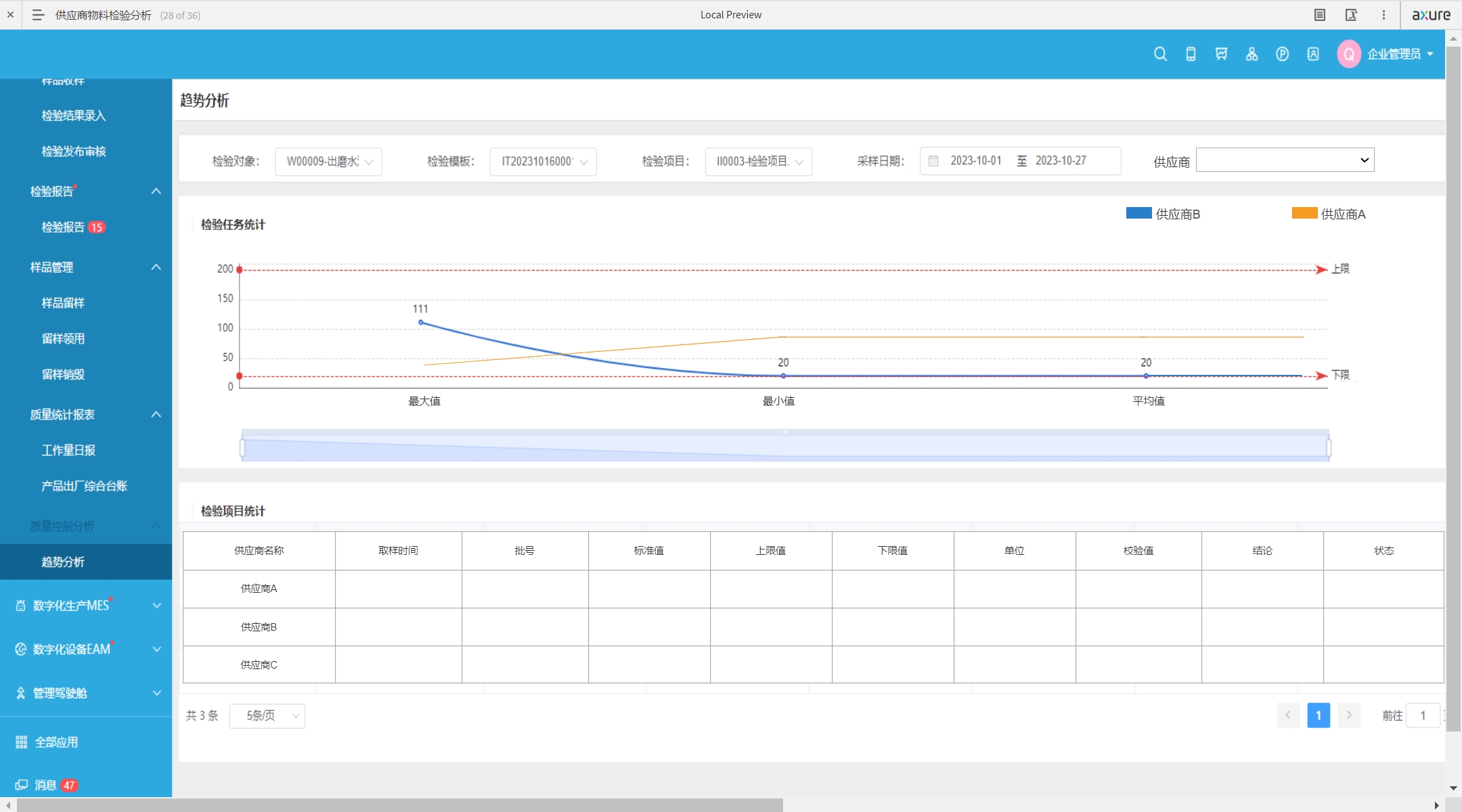This screenshot has width=1462, height=812.
Task: Click the start date 2023-10-01 field
Action: pos(975,161)
